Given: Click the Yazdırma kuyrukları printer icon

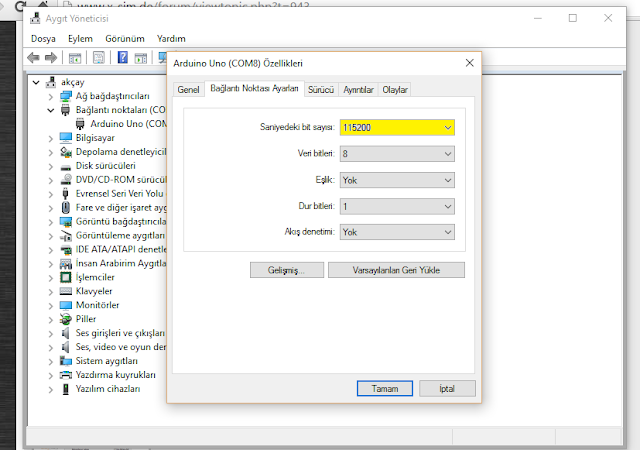Looking at the screenshot, I should 66,375.
